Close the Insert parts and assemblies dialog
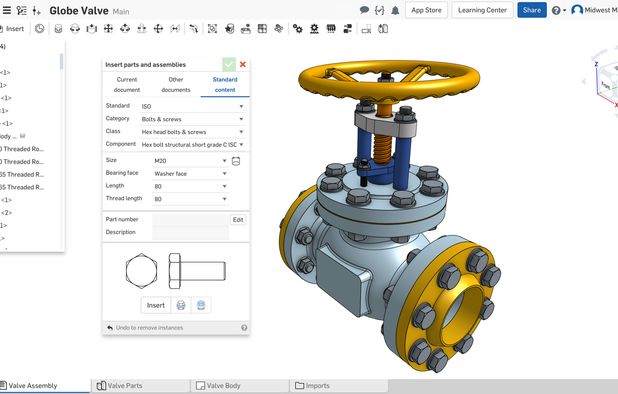Image resolution: width=618 pixels, height=394 pixels. (x=243, y=64)
